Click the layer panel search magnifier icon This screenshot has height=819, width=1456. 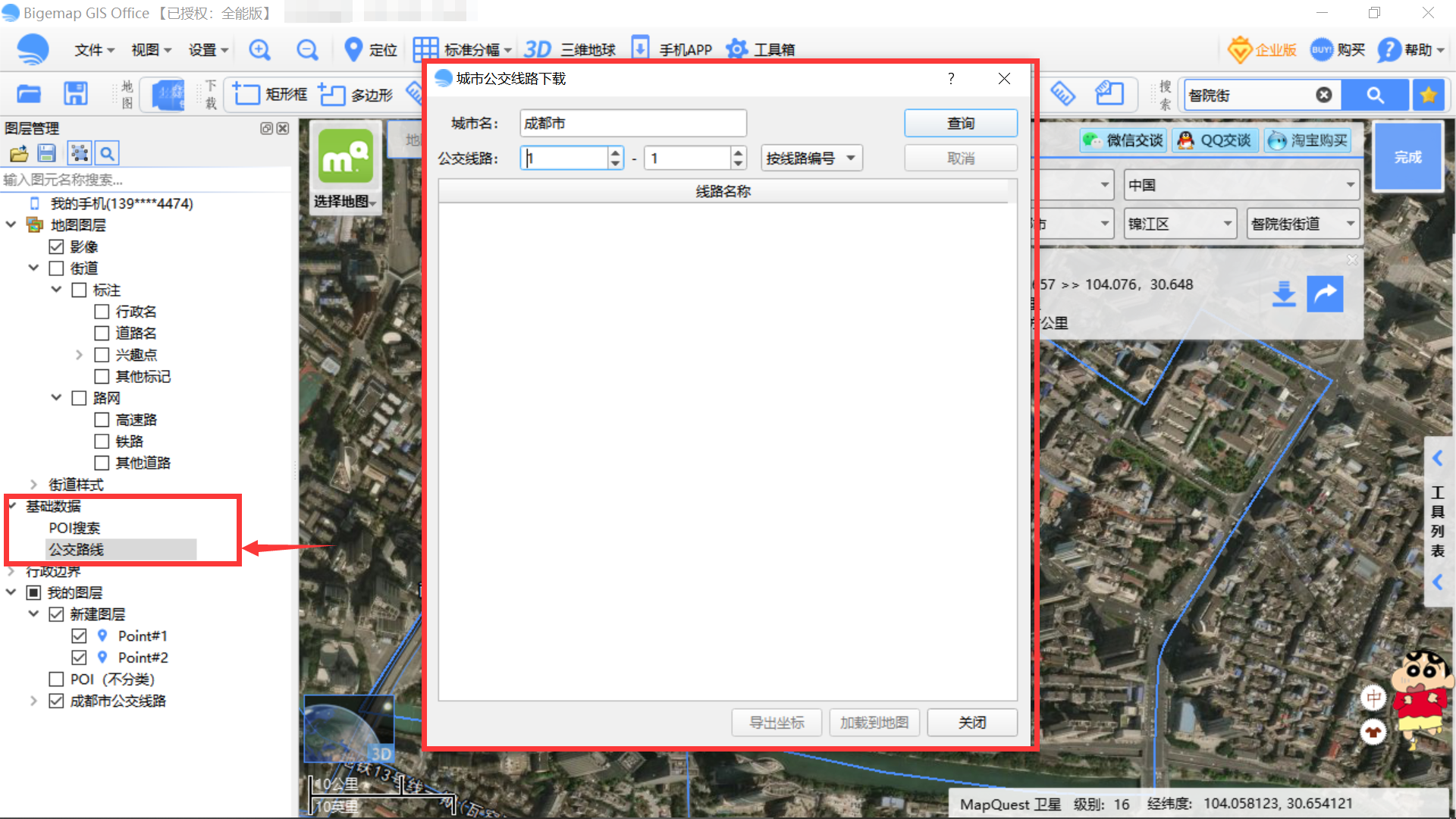pyautogui.click(x=108, y=154)
